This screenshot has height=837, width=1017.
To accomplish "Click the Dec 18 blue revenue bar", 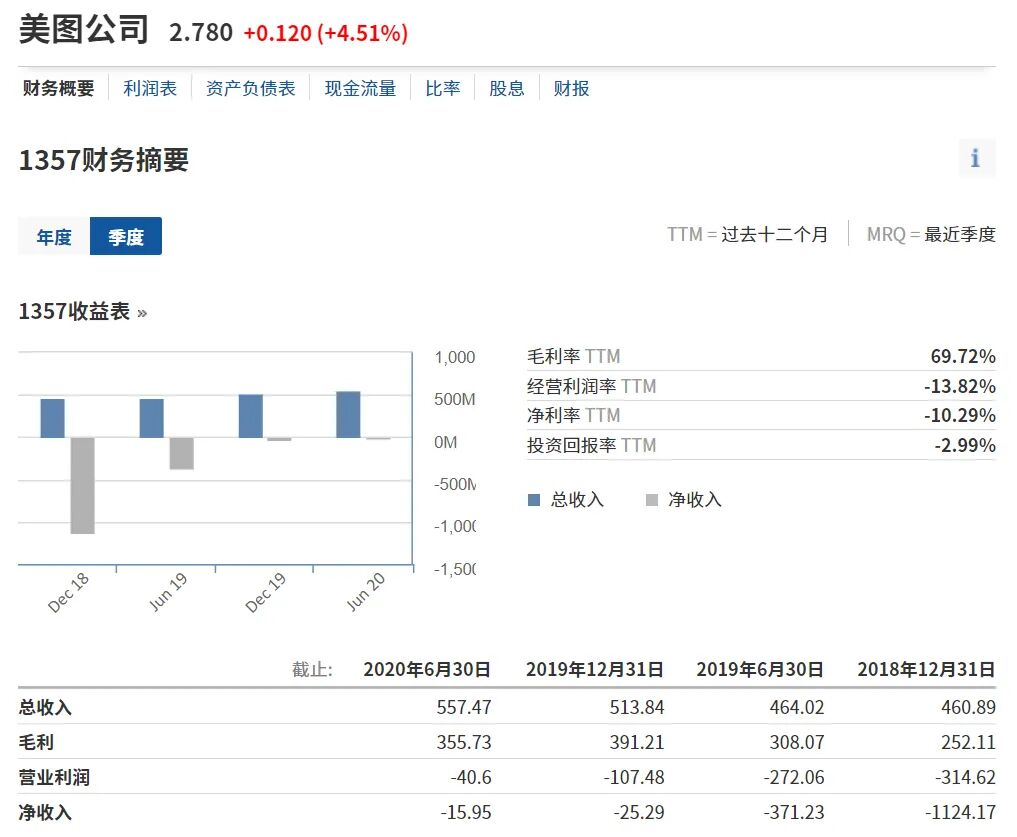I will coord(53,418).
